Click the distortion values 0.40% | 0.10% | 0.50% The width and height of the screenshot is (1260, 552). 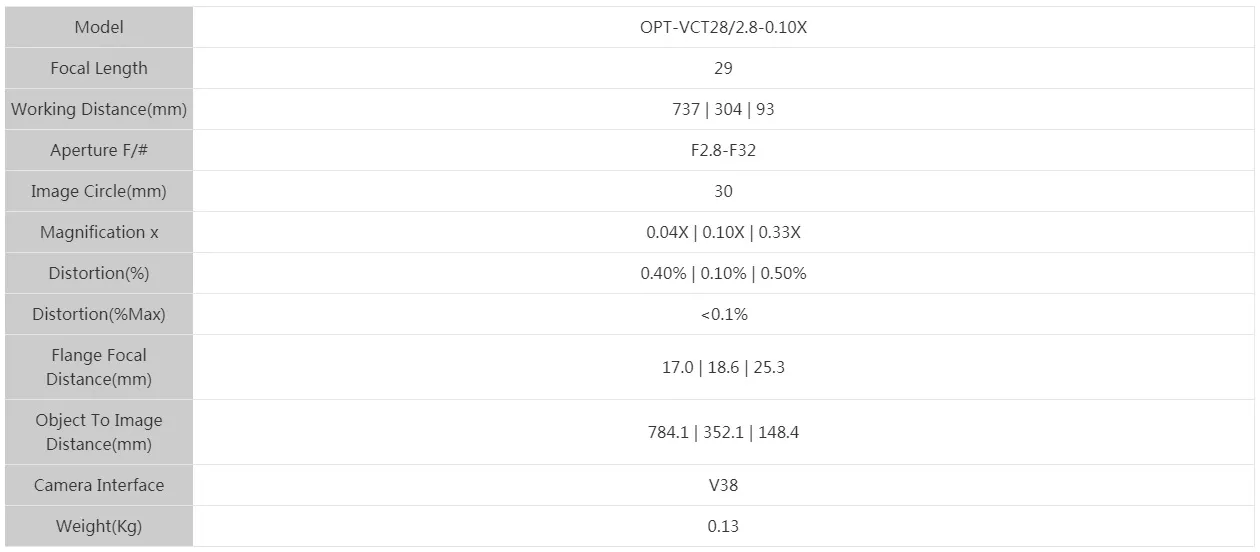(x=723, y=273)
